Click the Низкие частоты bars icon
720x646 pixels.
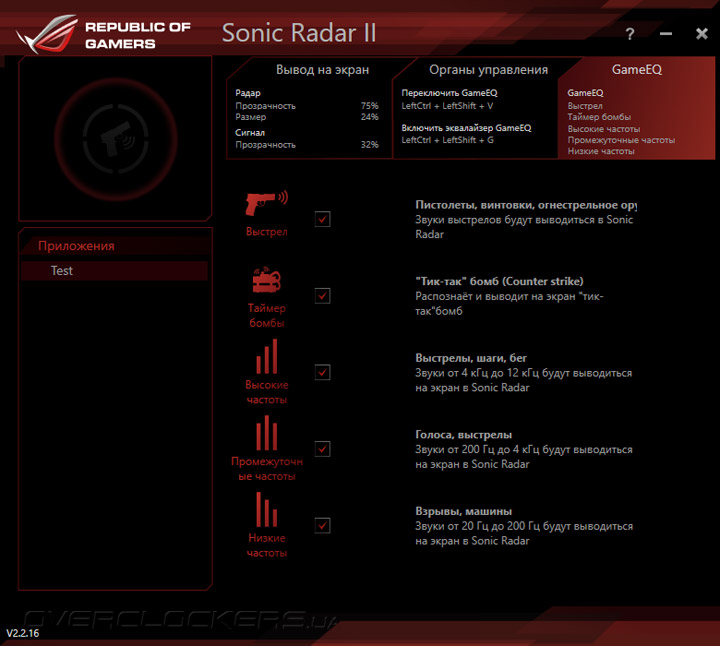point(267,509)
